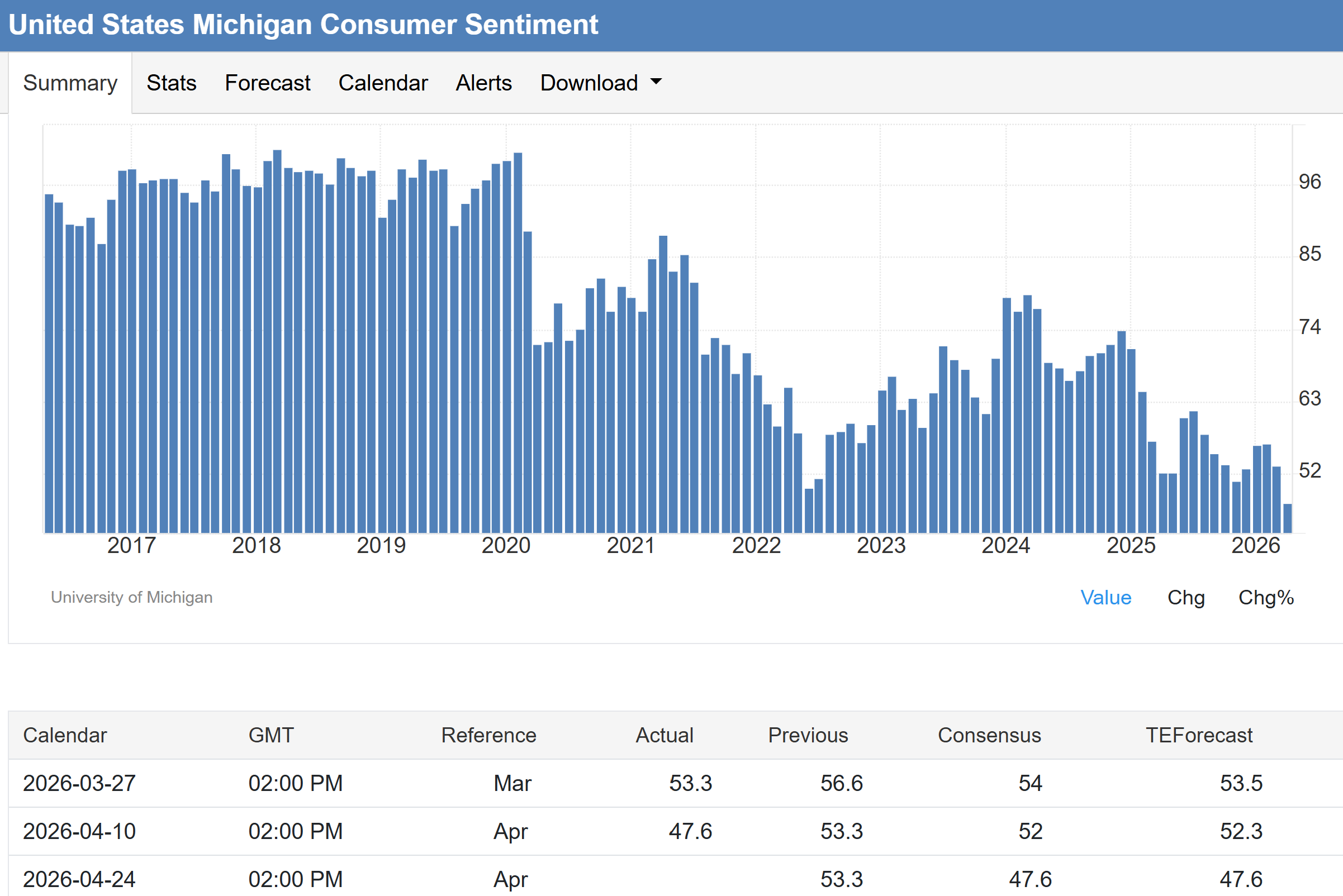This screenshot has width=1343, height=896.
Task: Open the 2026-03-27 calendar row
Action: tap(79, 783)
